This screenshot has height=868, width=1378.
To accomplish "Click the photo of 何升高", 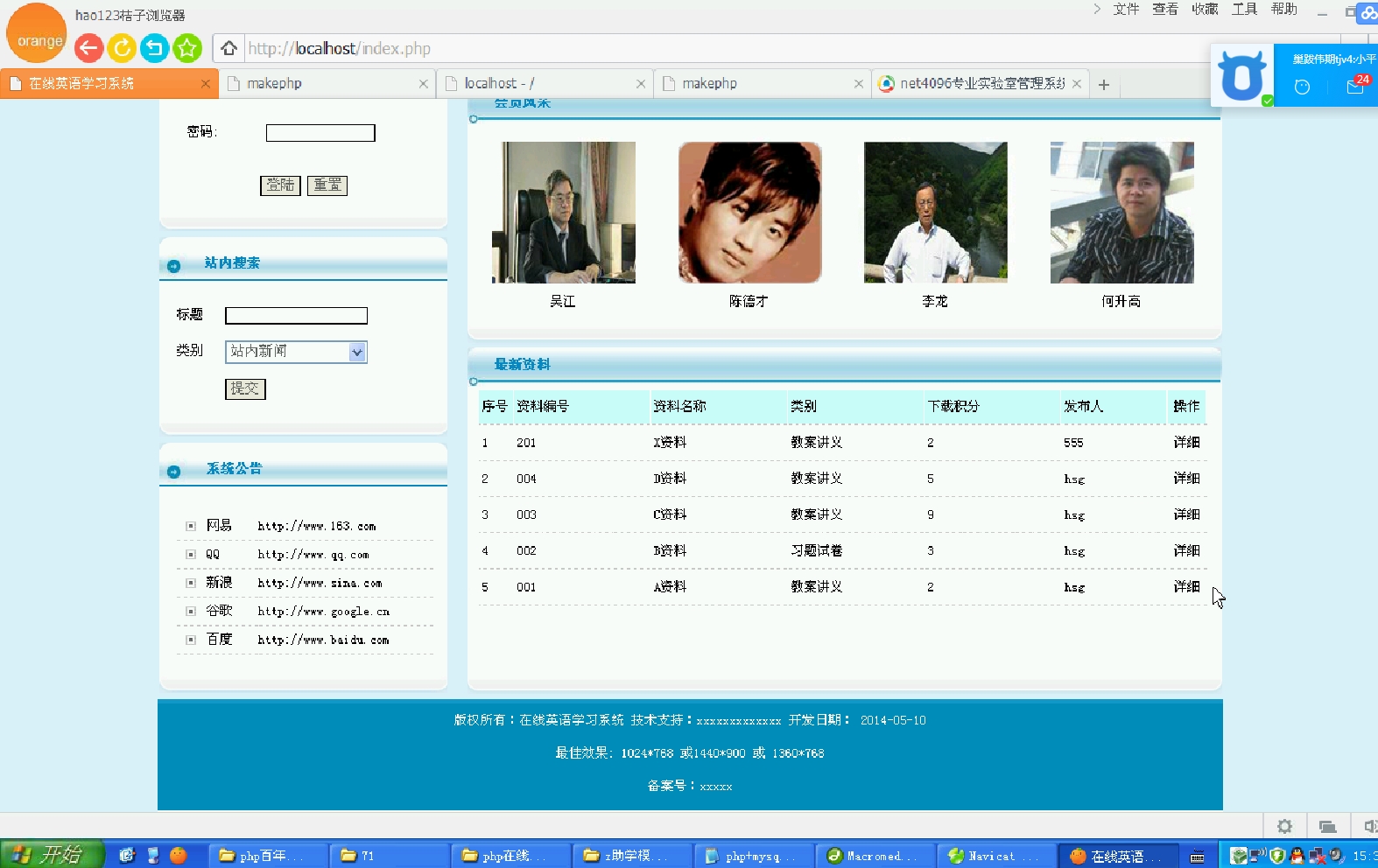I will (1122, 213).
